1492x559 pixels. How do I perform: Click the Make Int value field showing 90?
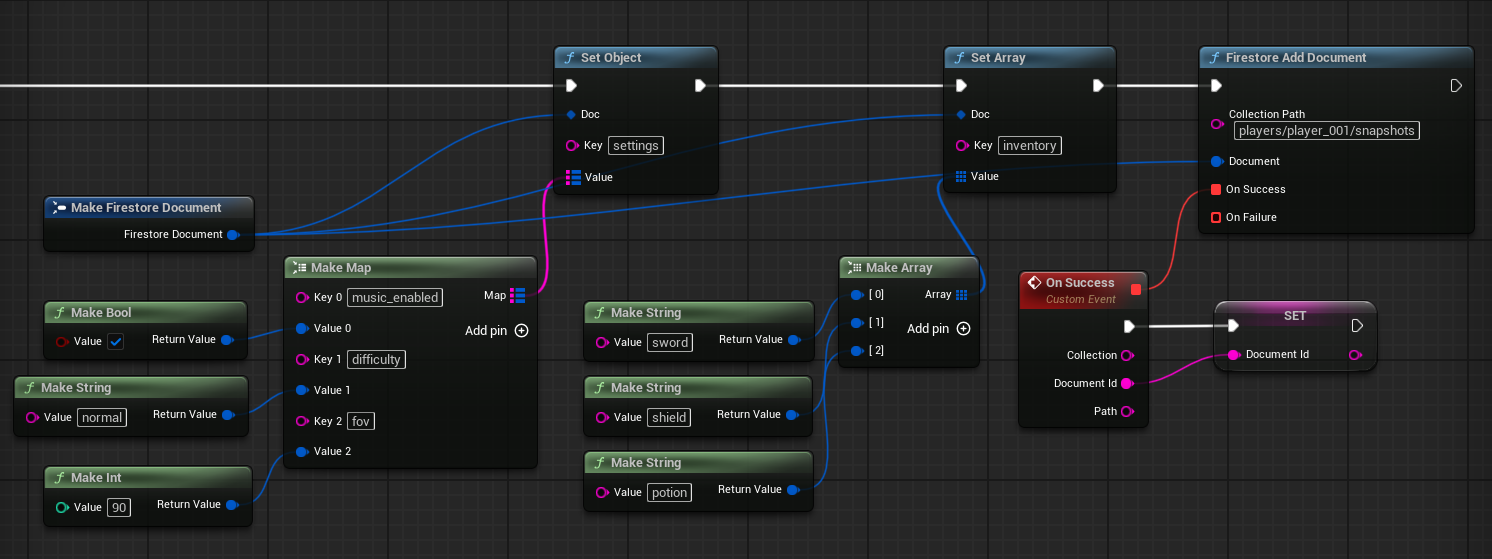(x=119, y=508)
